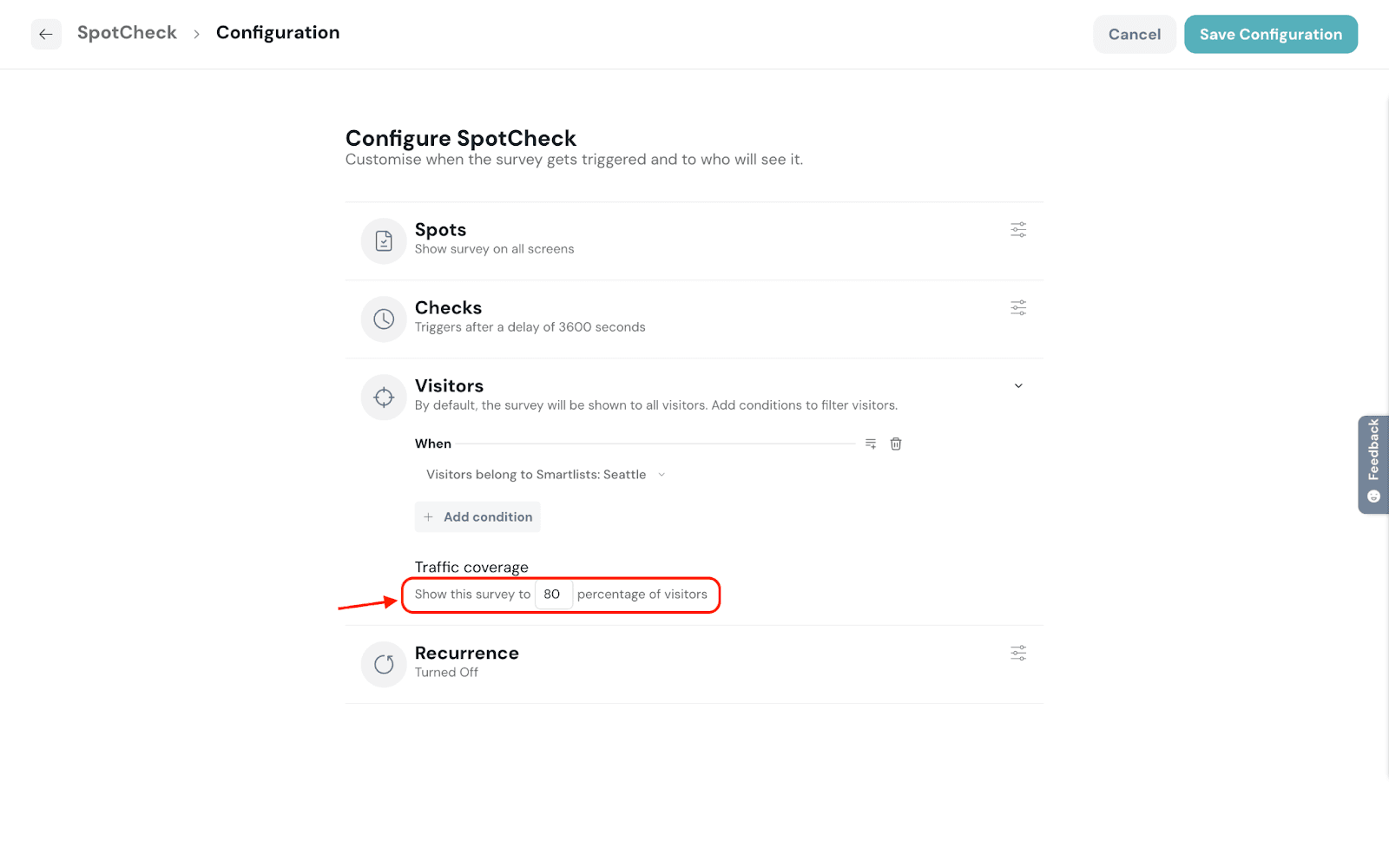Select the Configuration breadcrumb item
1389x868 pixels.
[278, 33]
